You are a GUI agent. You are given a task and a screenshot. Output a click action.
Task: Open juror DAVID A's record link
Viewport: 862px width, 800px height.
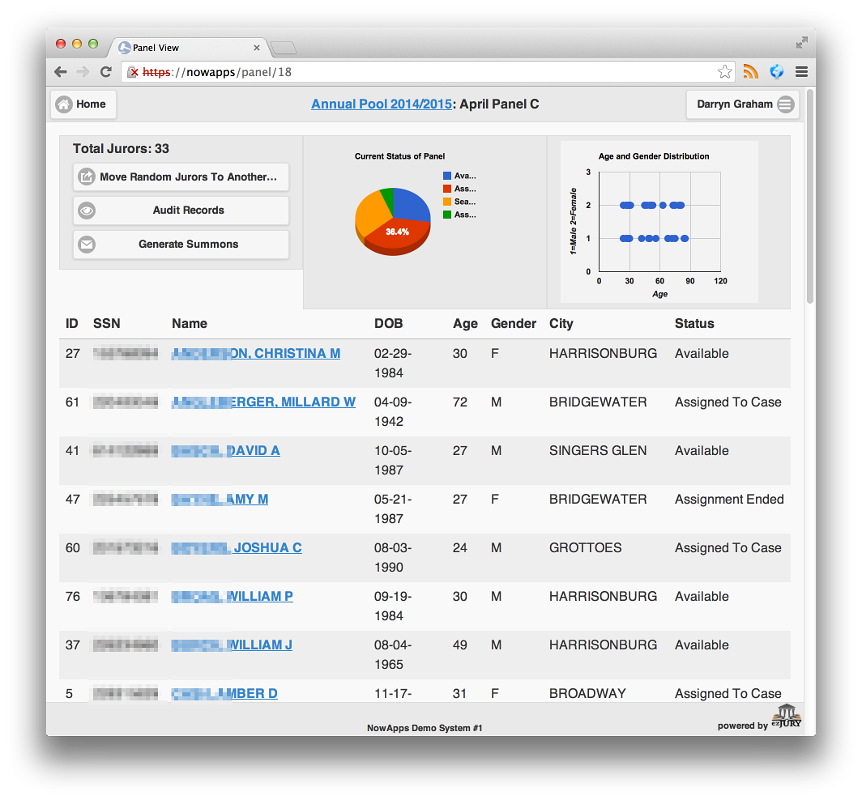point(225,451)
